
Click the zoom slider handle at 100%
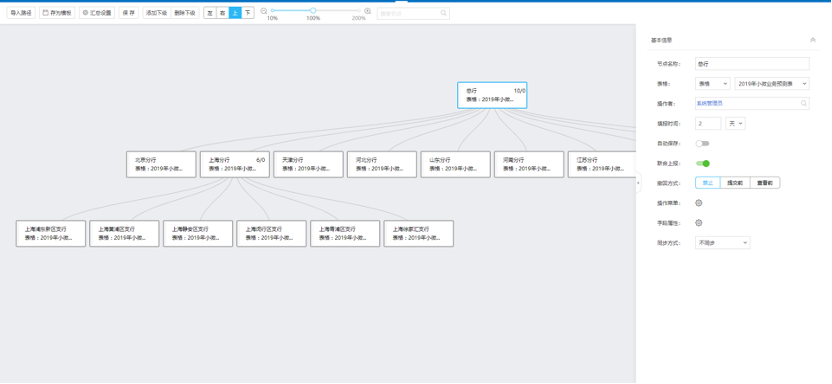click(313, 11)
